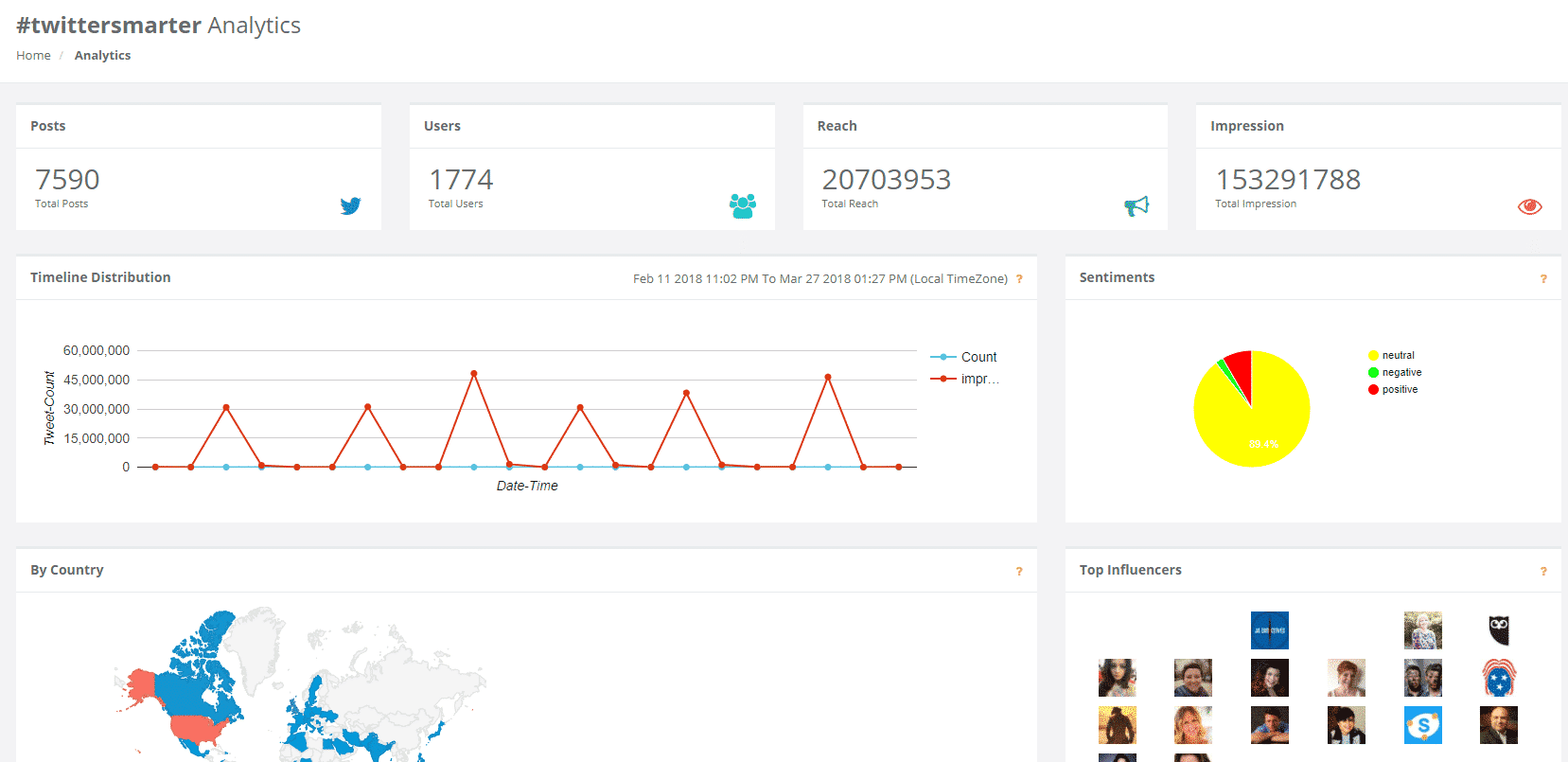The image size is (1568, 762).
Task: Click the users group icon in Users card
Action: click(x=743, y=205)
